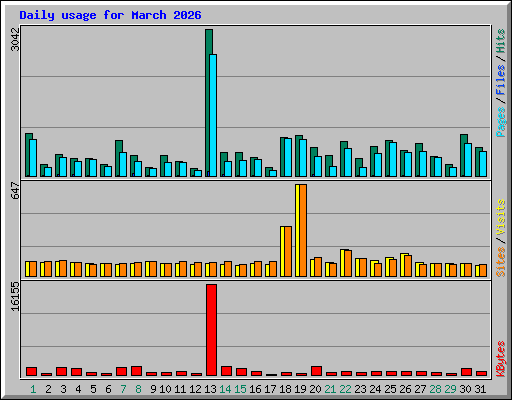The image size is (512, 400).
Task: Select the cyan pages bar for day 13
Action: pyautogui.click(x=213, y=115)
